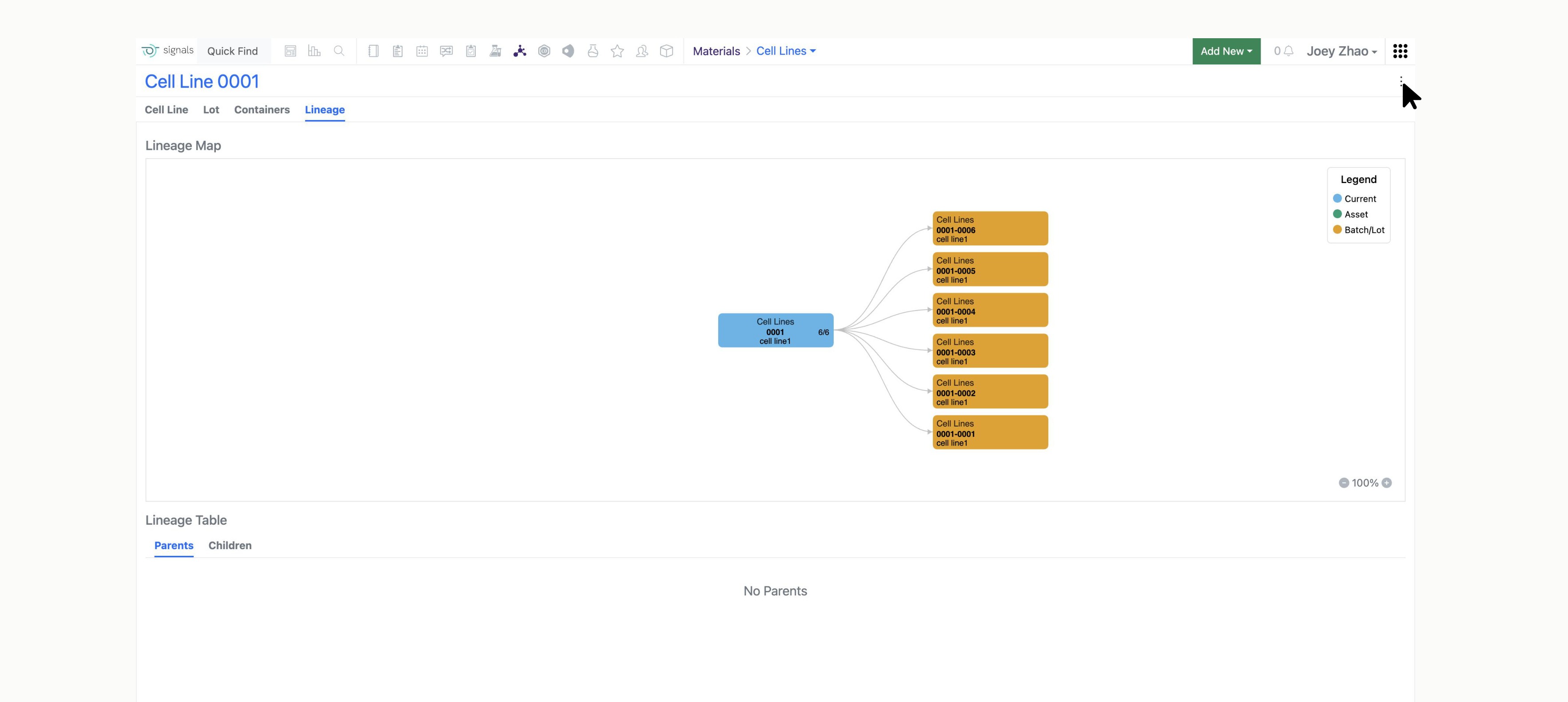Expand the Add New dropdown
This screenshot has width=1568, height=702.
[1226, 51]
